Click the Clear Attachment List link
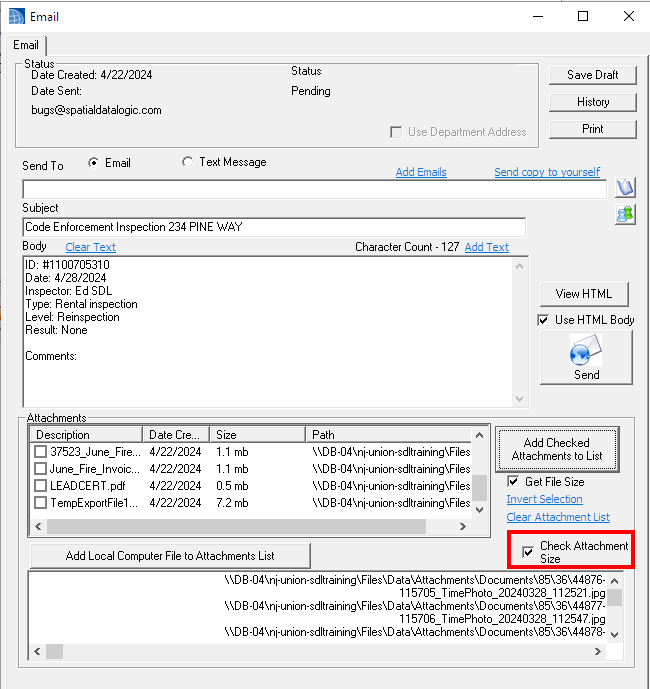 [x=558, y=517]
